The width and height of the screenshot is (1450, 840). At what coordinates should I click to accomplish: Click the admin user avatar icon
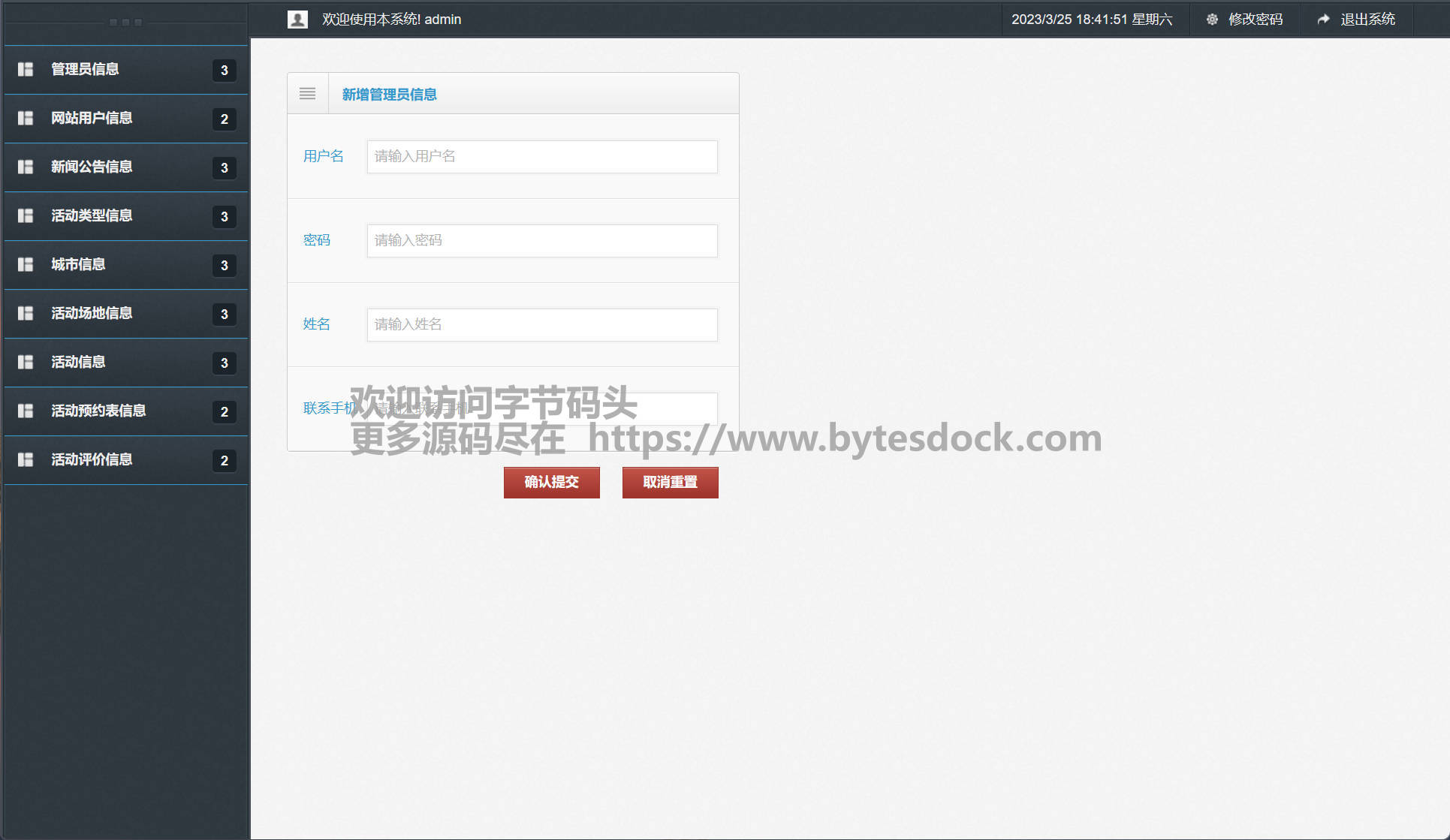pos(297,20)
